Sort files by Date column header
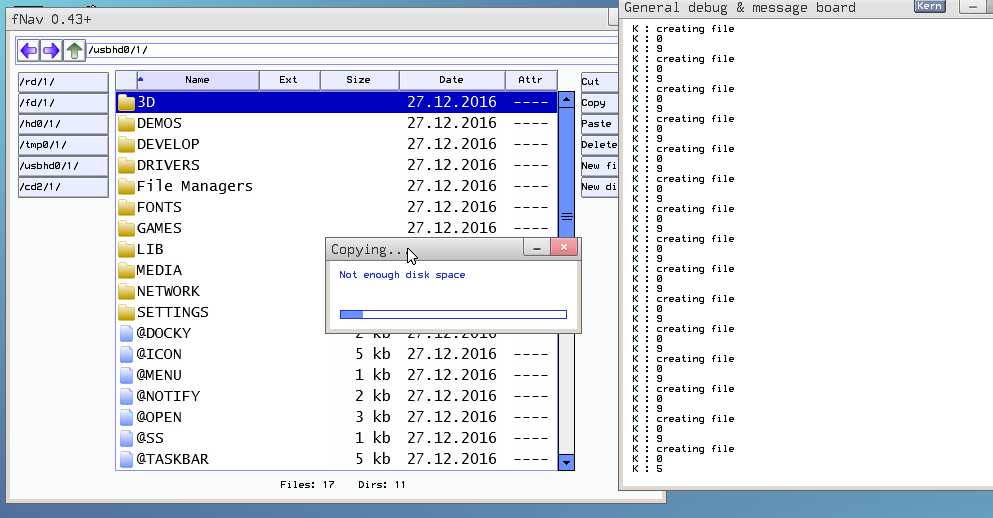The height and width of the screenshot is (518, 993). pos(451,80)
